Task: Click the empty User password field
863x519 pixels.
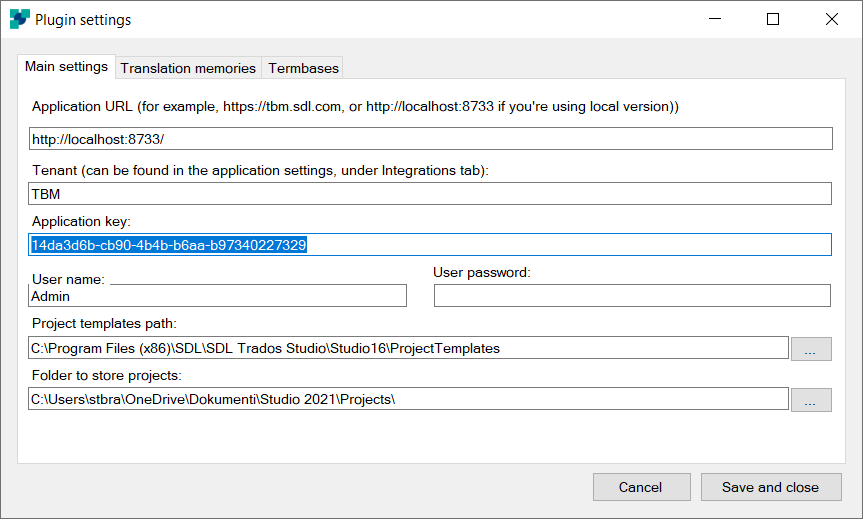Action: 632,296
